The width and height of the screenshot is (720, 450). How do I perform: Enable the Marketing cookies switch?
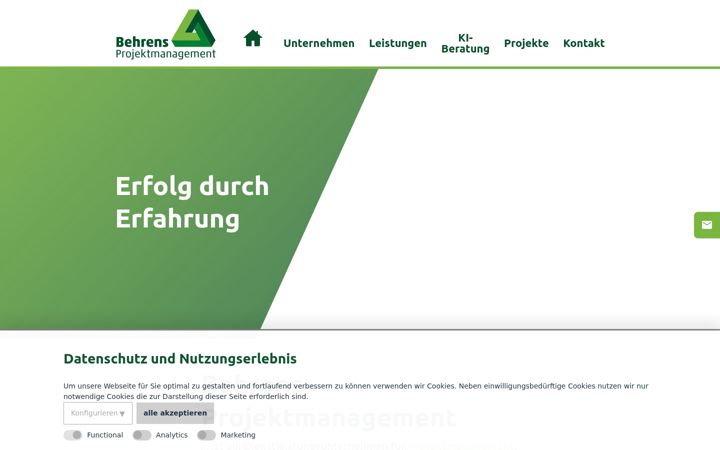tap(206, 435)
